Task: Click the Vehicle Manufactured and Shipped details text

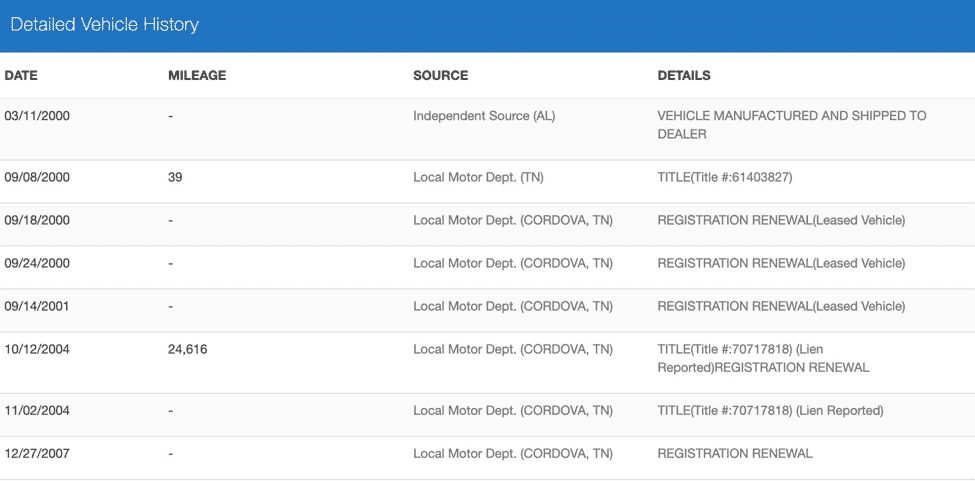Action: point(791,125)
